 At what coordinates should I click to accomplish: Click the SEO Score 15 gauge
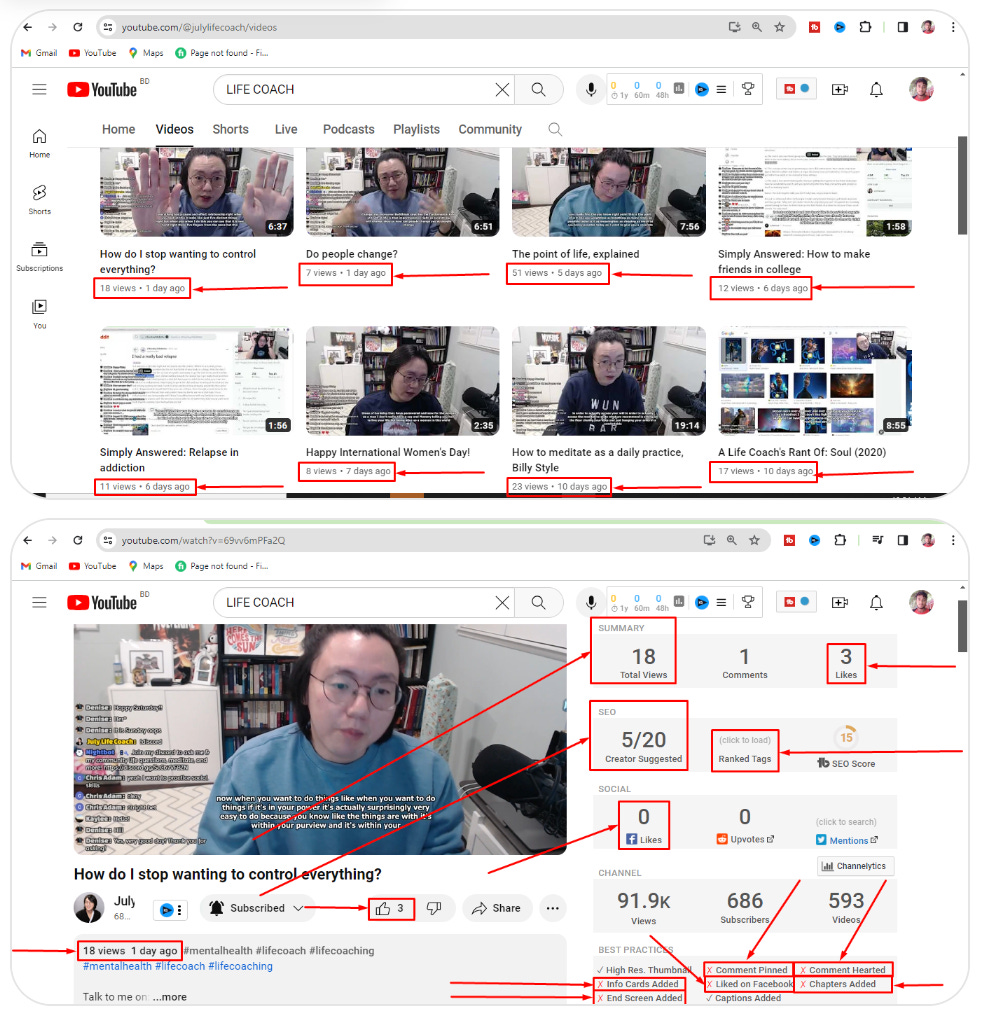pyautogui.click(x=845, y=738)
